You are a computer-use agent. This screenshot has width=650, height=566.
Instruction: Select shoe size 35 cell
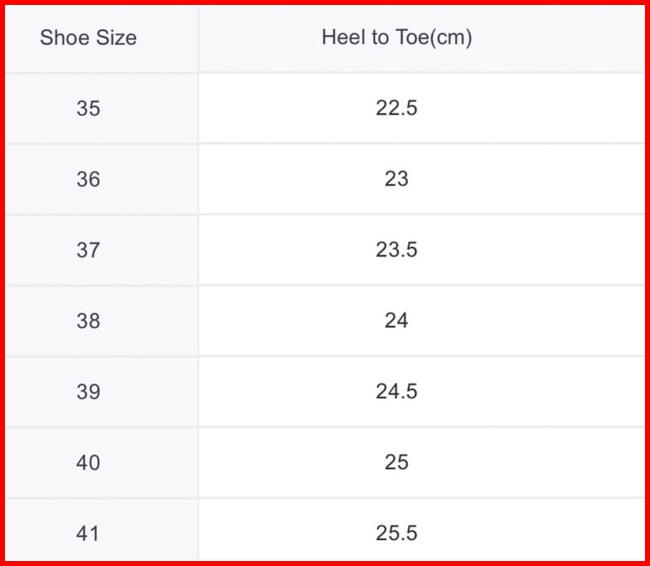(88, 108)
